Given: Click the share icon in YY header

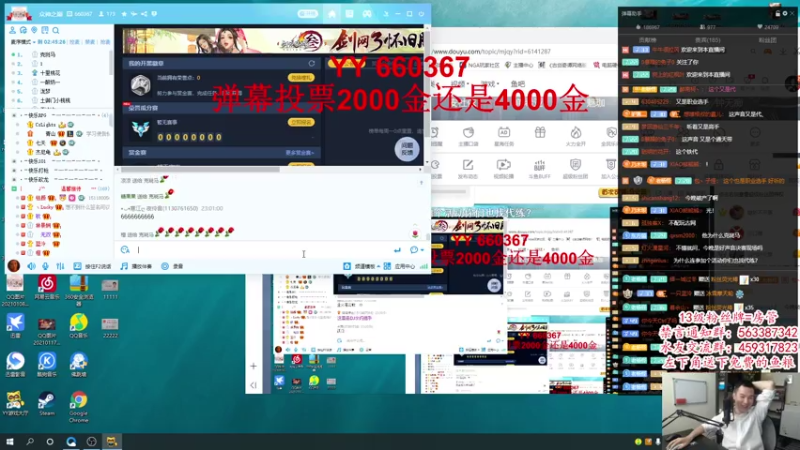Looking at the screenshot, I should tap(144, 14).
